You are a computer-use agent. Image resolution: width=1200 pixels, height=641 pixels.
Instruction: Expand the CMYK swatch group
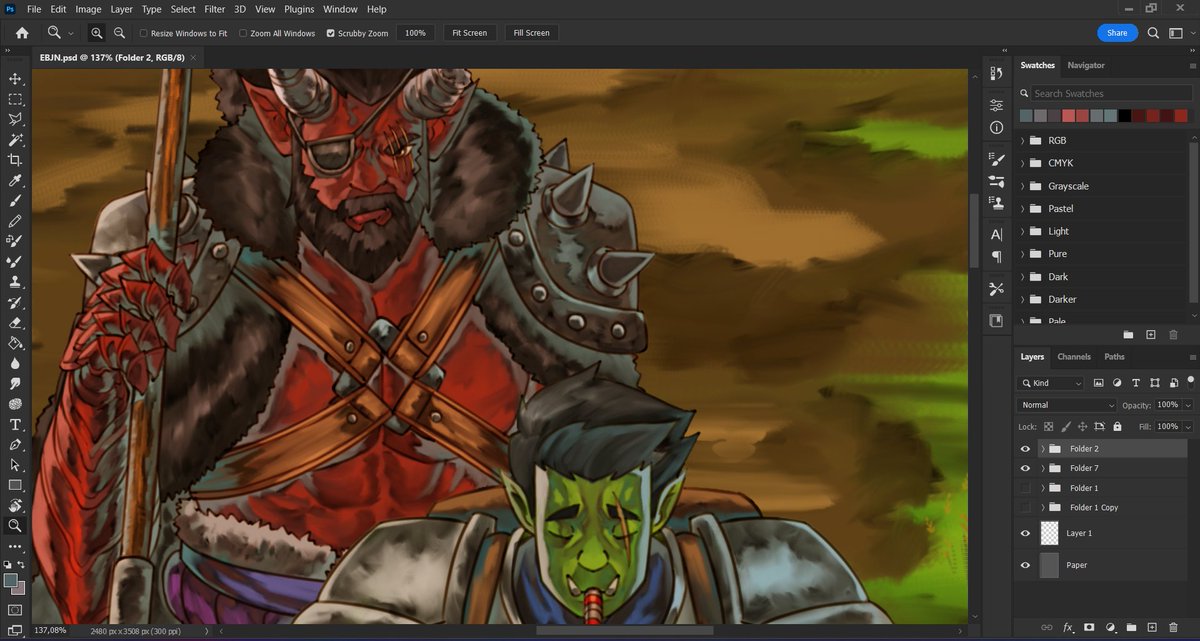1023,163
